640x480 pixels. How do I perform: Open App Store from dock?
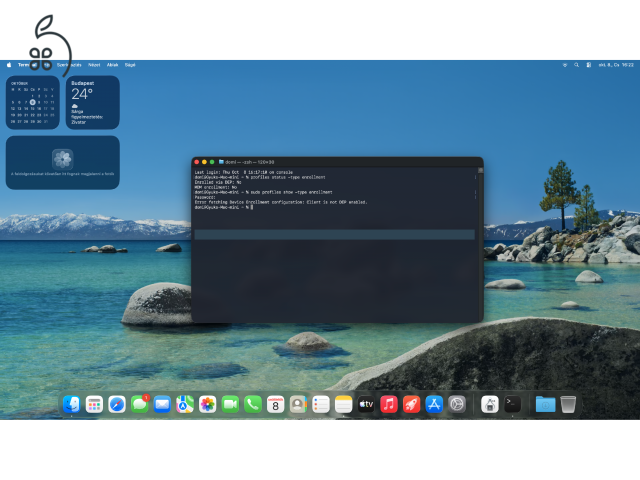434,404
